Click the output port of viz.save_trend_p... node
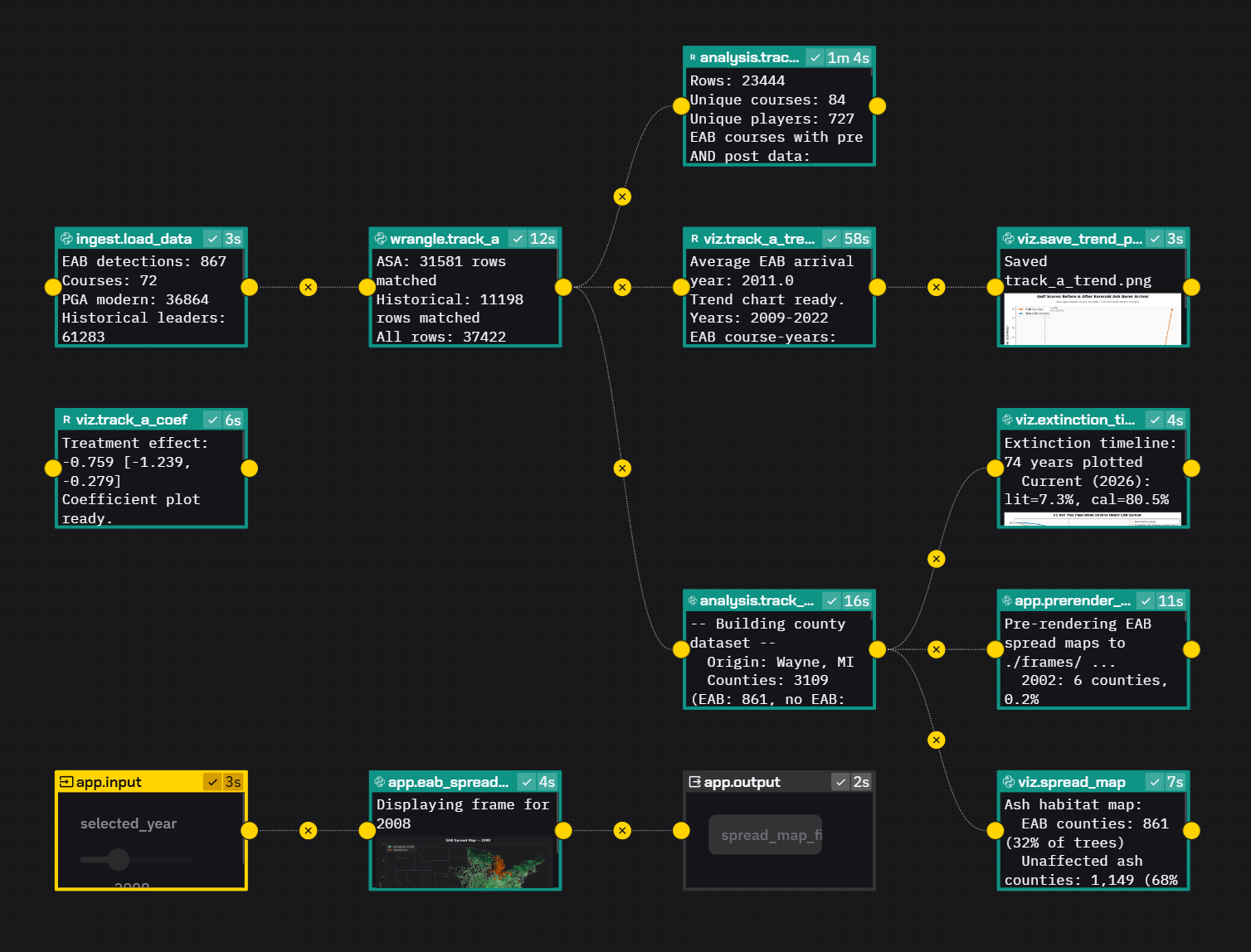This screenshot has width=1251, height=952. [1191, 288]
